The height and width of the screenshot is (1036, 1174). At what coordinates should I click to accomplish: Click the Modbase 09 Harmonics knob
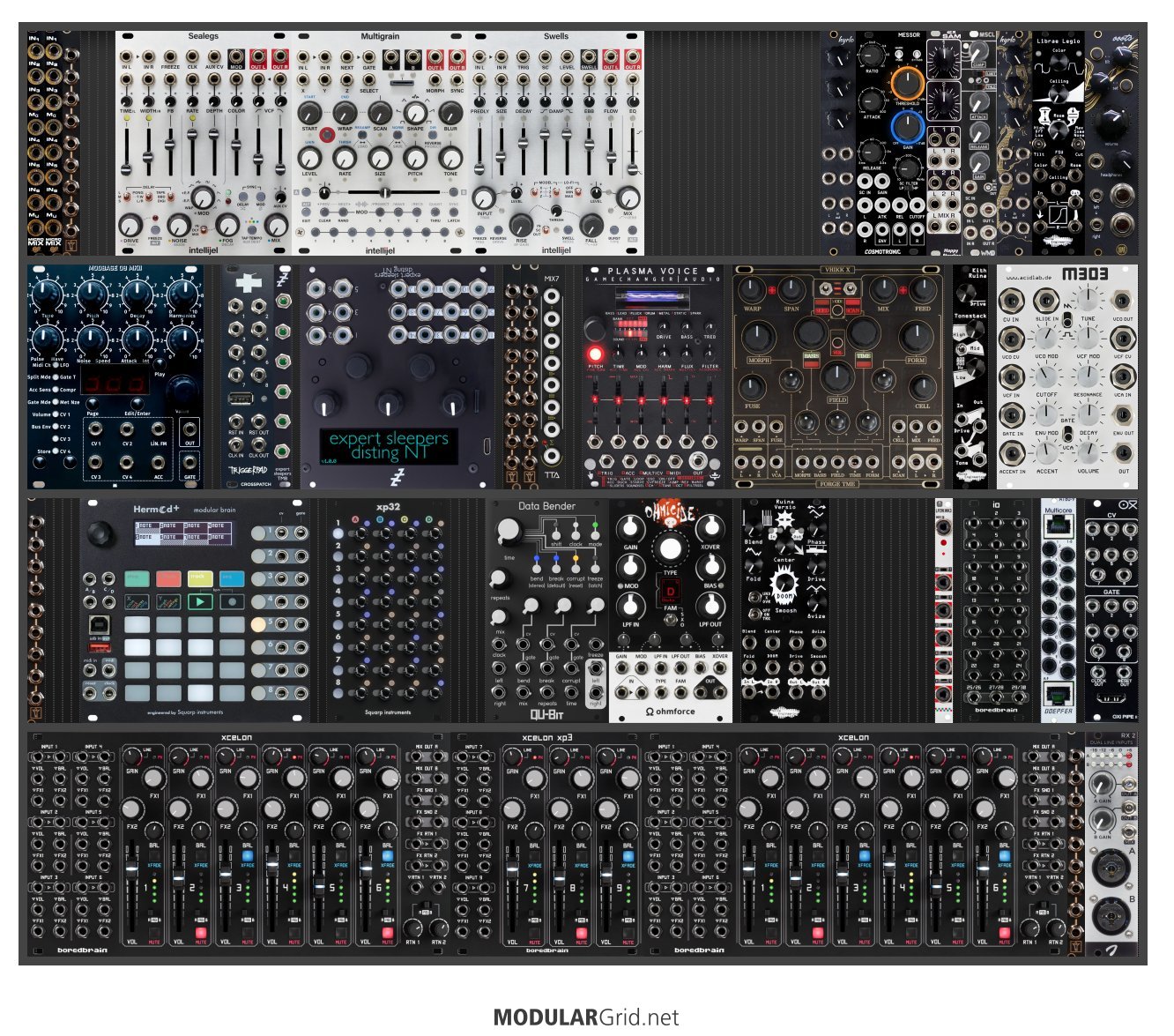[x=182, y=296]
